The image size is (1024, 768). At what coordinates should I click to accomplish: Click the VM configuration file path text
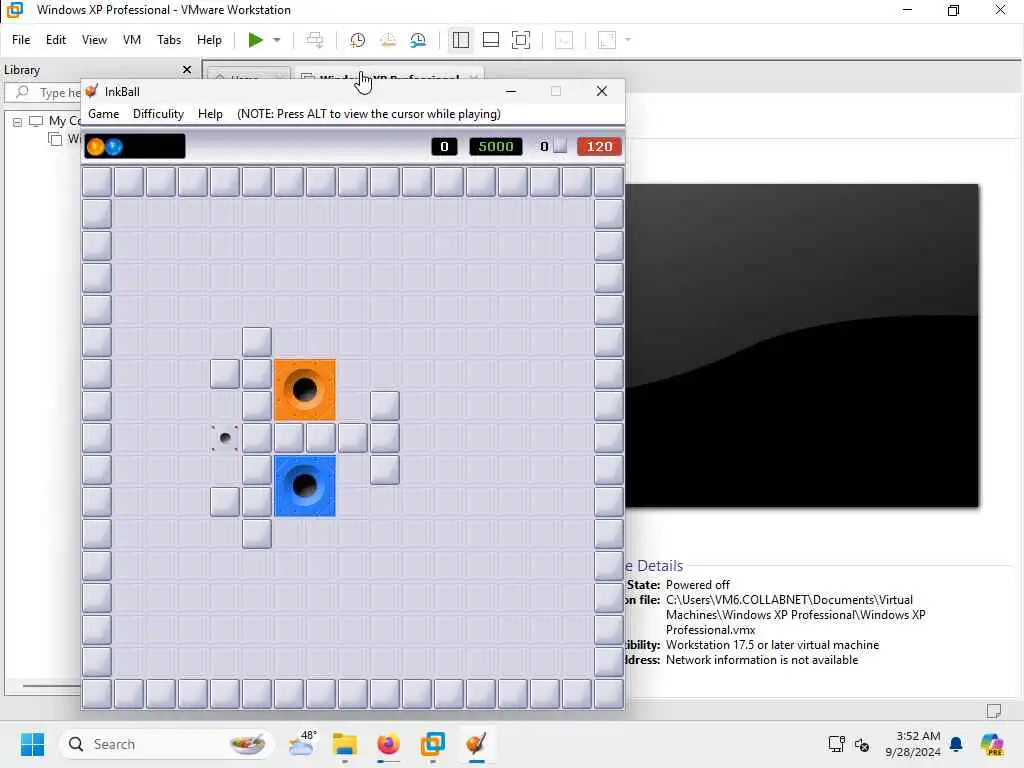click(795, 615)
